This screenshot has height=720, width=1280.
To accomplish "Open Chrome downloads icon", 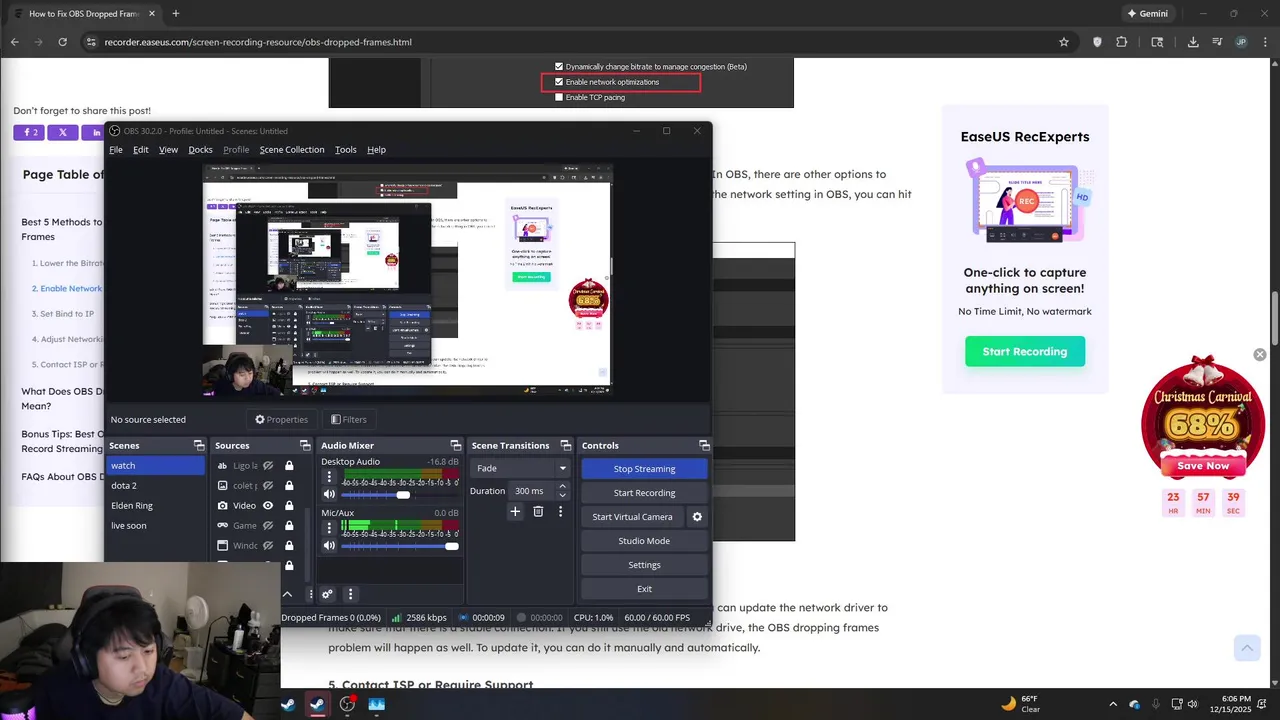I will coord(1193,42).
